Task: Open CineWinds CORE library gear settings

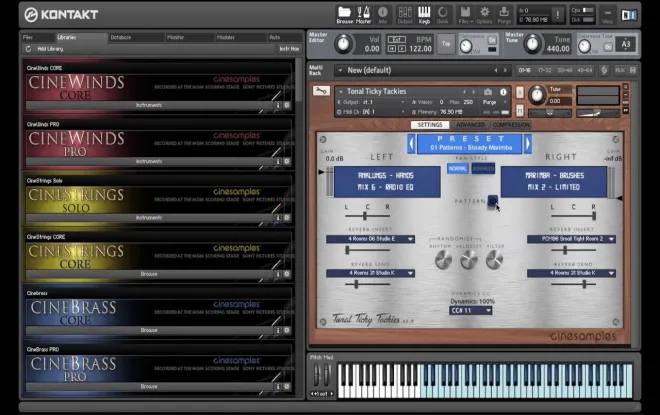Action: coord(287,105)
